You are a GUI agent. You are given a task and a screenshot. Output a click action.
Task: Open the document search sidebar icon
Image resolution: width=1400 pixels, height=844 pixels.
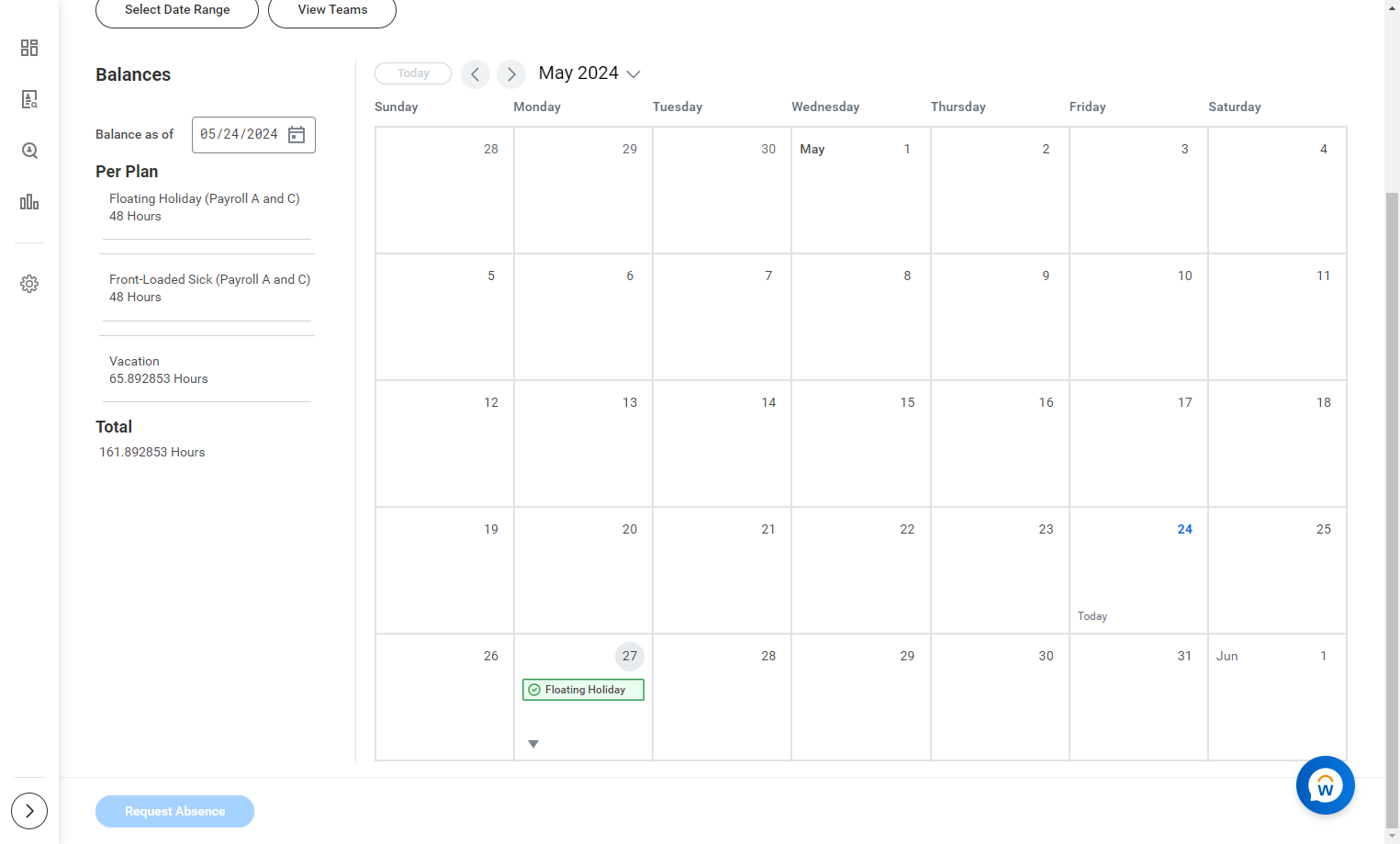coord(29,99)
